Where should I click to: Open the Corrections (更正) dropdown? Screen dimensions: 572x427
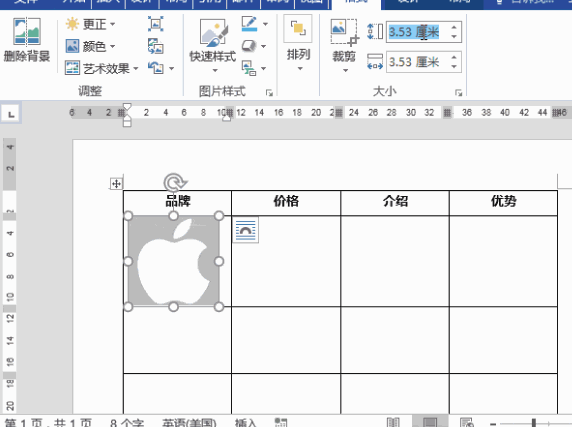pos(90,24)
